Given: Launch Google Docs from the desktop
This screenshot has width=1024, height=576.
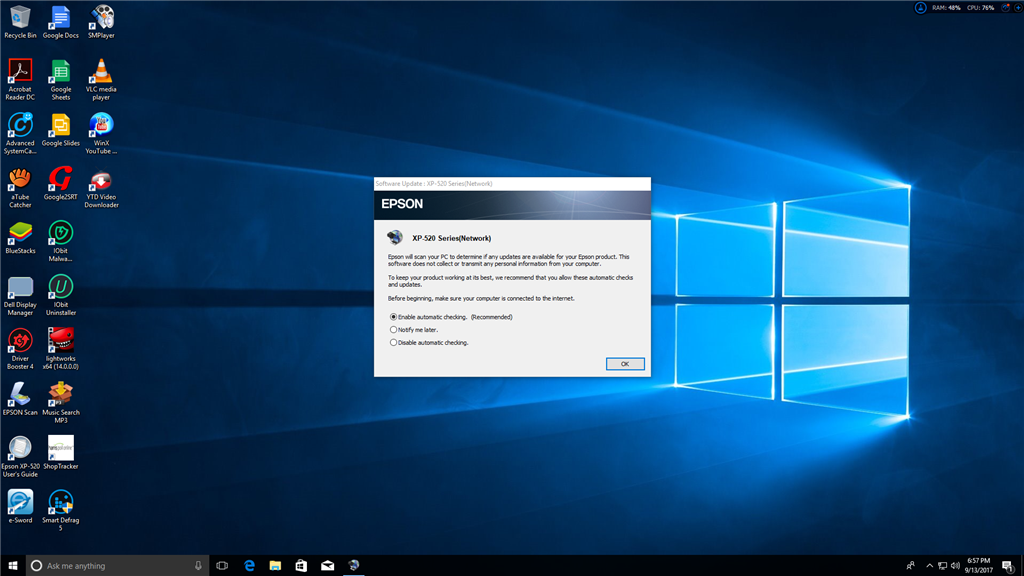Looking at the screenshot, I should [61, 22].
